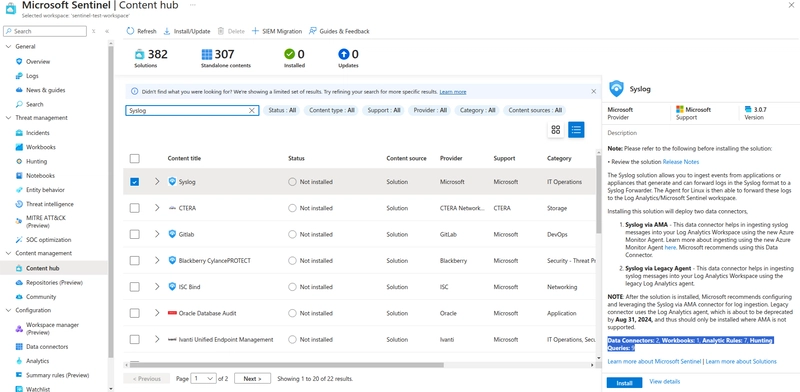Click the Refresh toolbar icon
Viewport: 800px width, 392px height.
pyautogui.click(x=130, y=31)
